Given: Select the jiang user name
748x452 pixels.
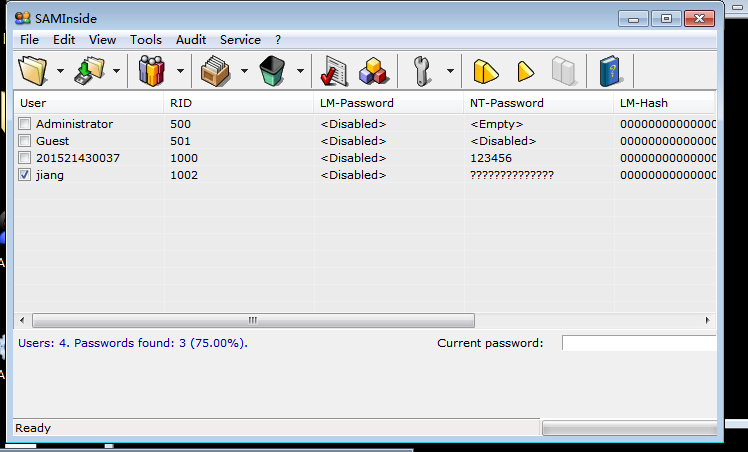Looking at the screenshot, I should pyautogui.click(x=50, y=175).
